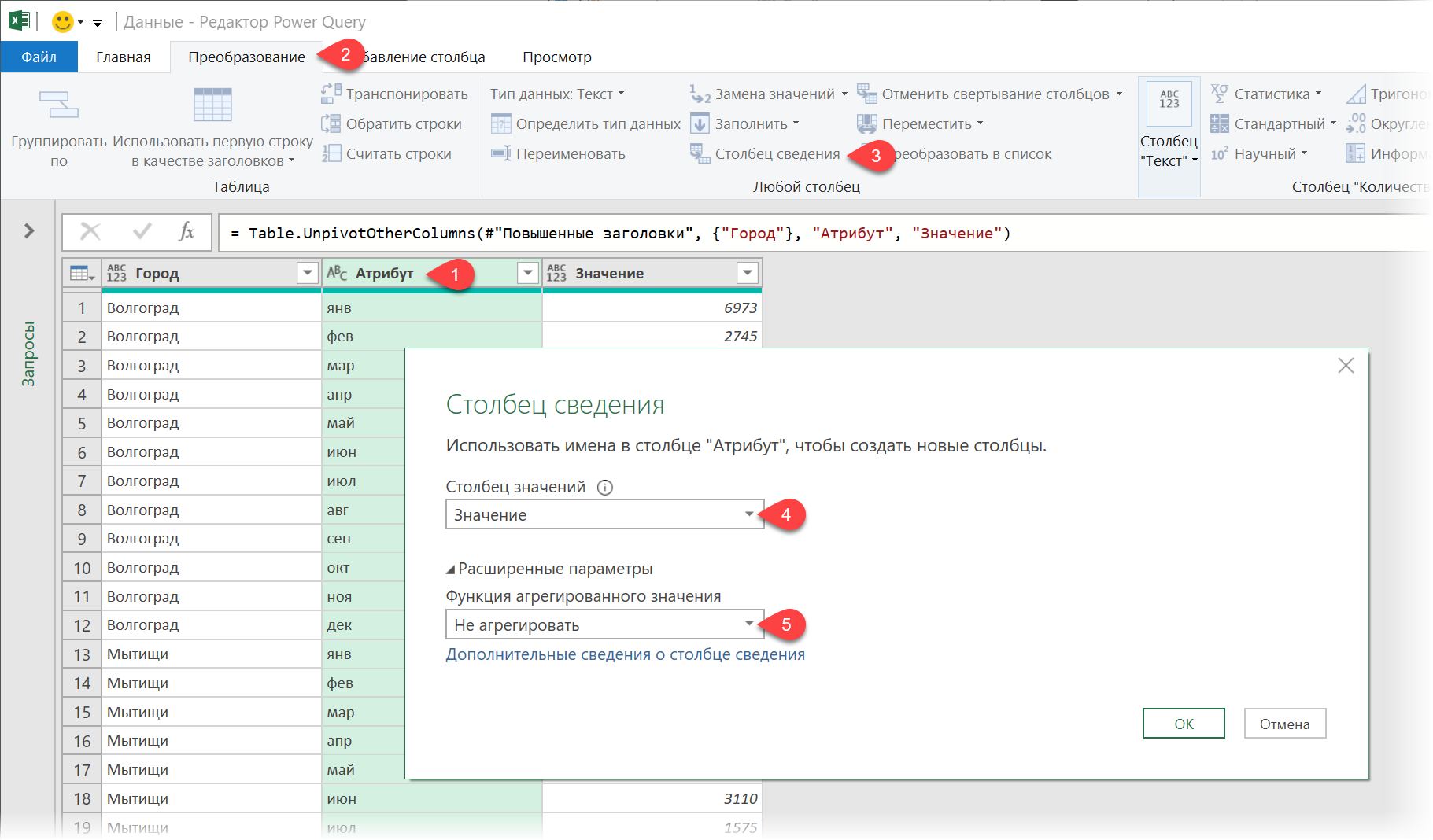Click июн cell in row 18
Image resolution: width=1433 pixels, height=840 pixels.
432,798
